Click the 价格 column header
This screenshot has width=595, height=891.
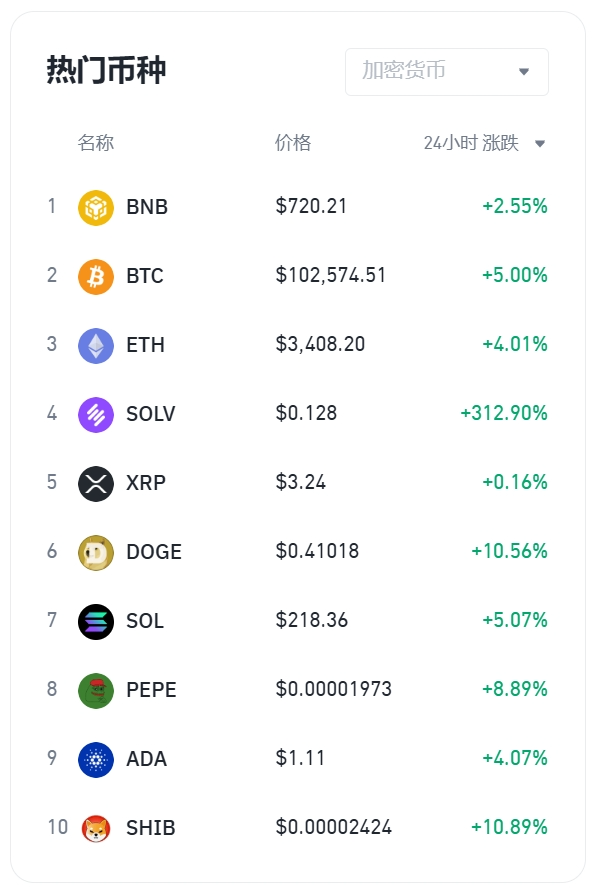coord(293,143)
